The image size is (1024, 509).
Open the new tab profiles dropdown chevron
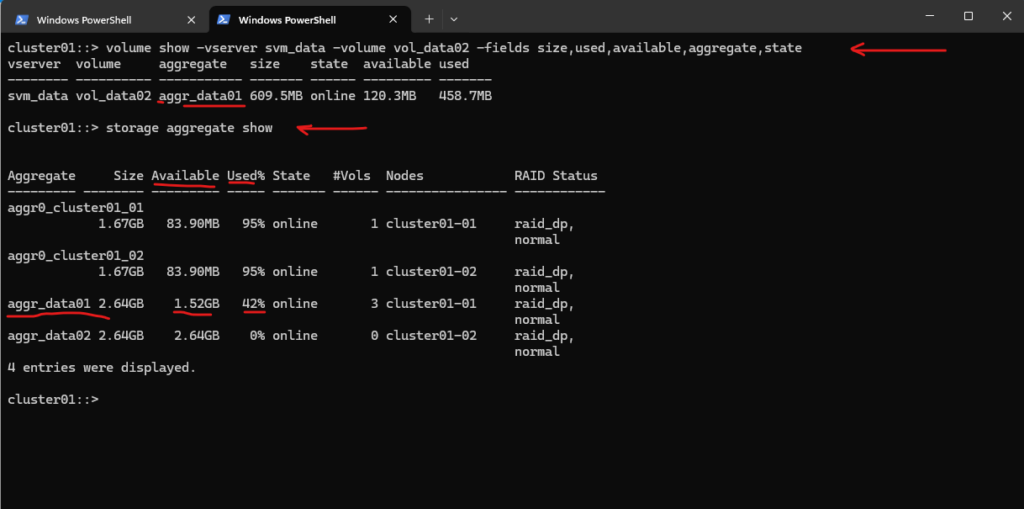[453, 19]
